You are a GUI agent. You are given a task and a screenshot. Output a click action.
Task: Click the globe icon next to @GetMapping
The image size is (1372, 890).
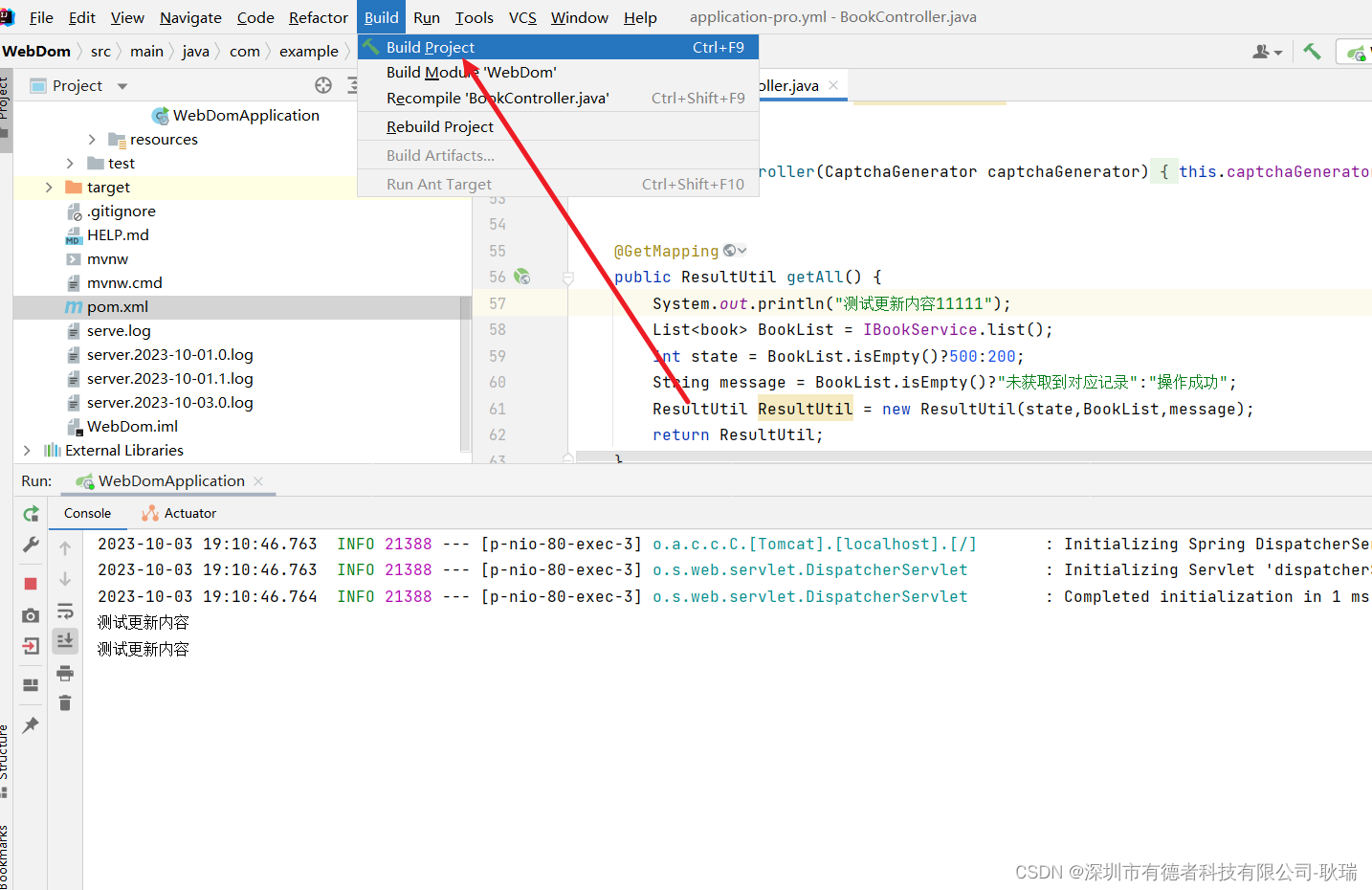tap(730, 251)
